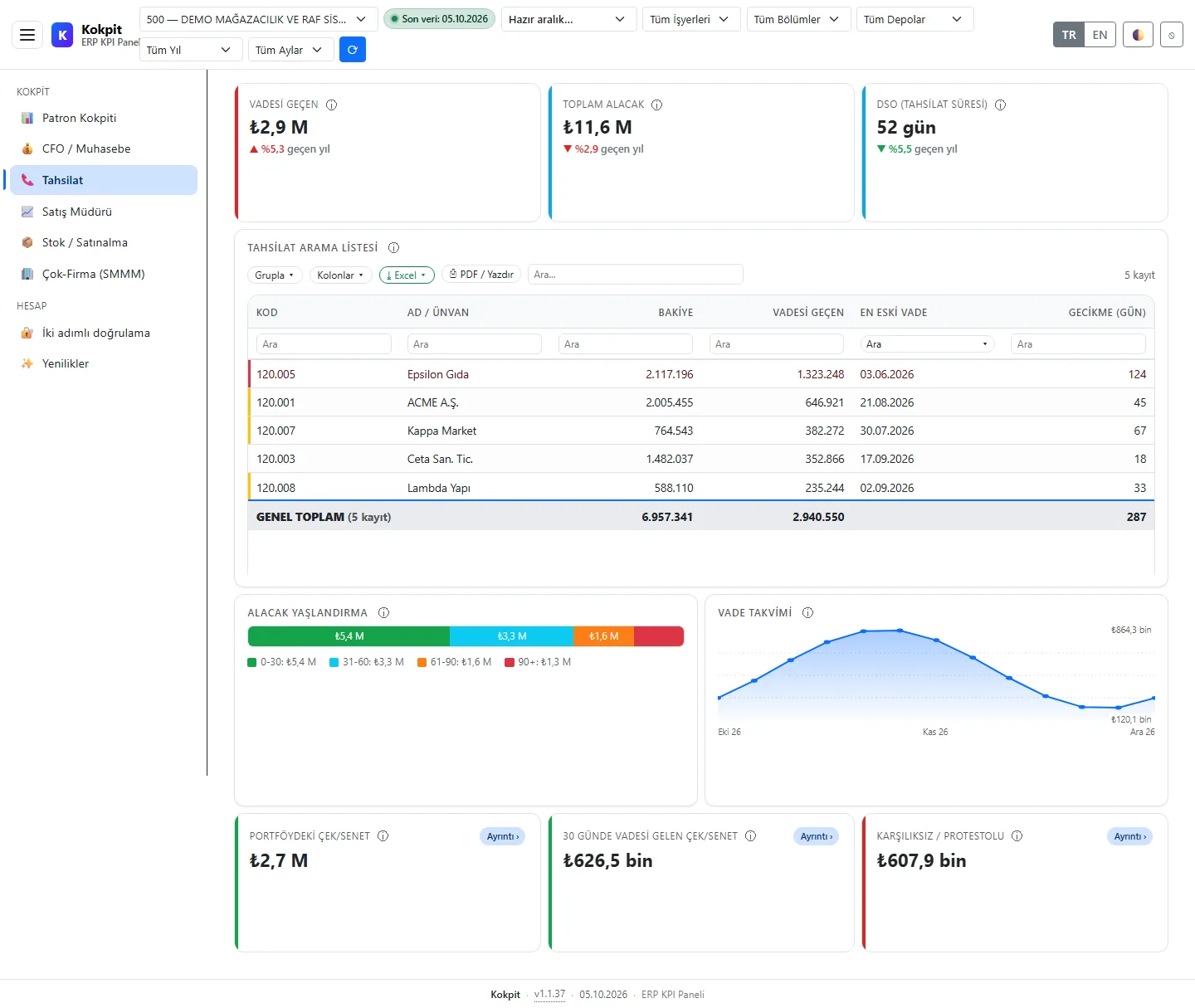Click the orange ₺1,6 M aging bar segment

click(x=603, y=636)
